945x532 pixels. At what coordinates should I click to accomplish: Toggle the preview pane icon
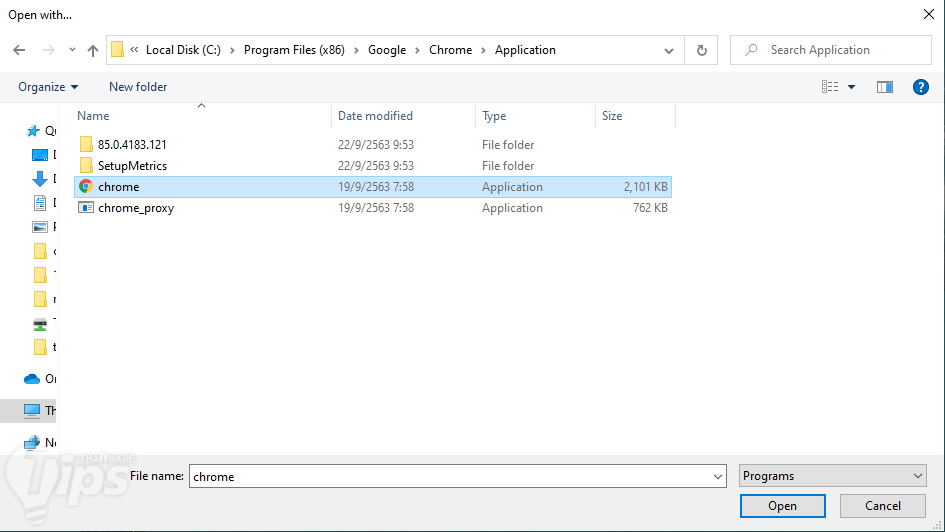(x=884, y=87)
